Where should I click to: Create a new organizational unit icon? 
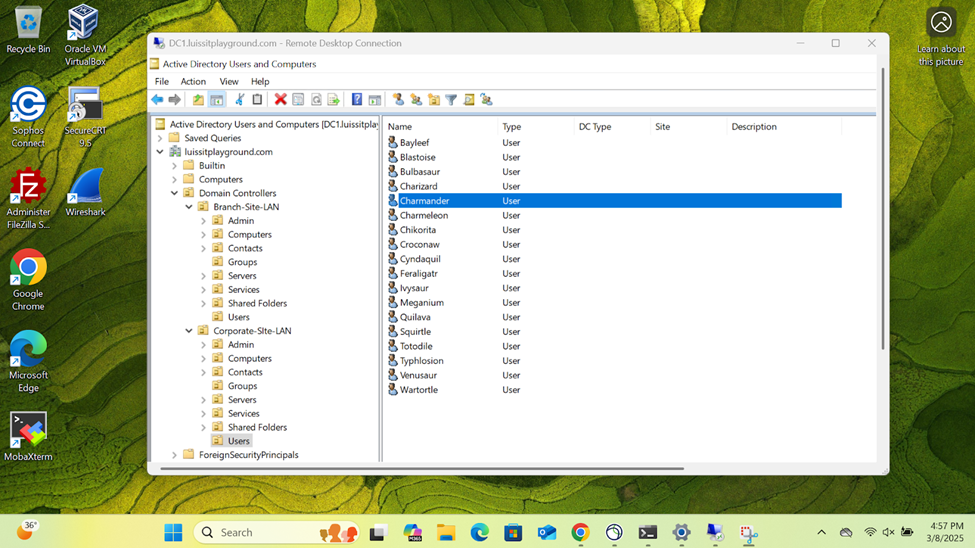point(433,100)
